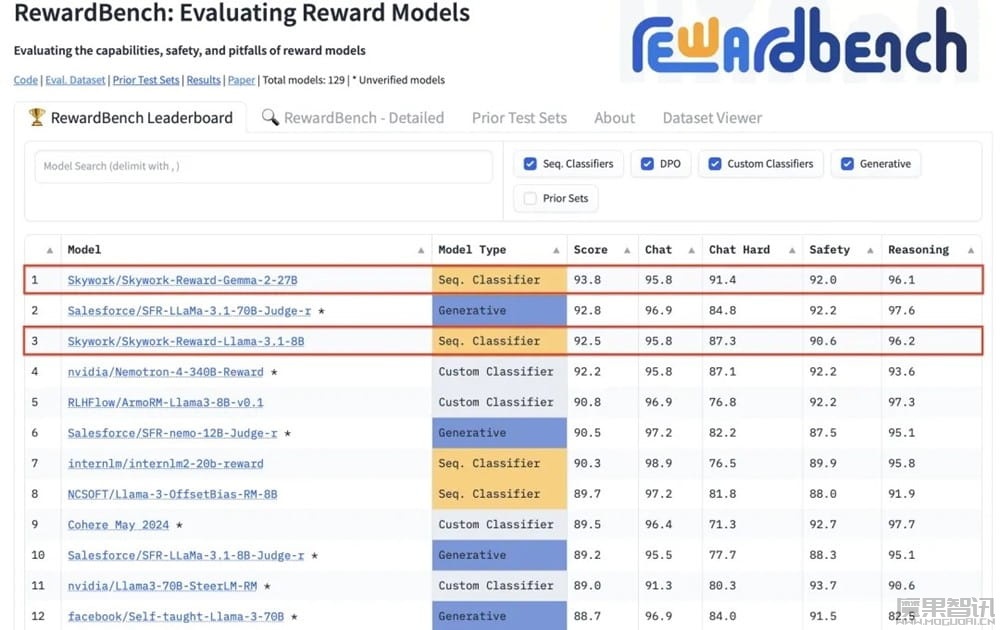Select Generative cell for SFR-nemo-12B row
Screen dimensions: 1000x630
(x=499, y=433)
